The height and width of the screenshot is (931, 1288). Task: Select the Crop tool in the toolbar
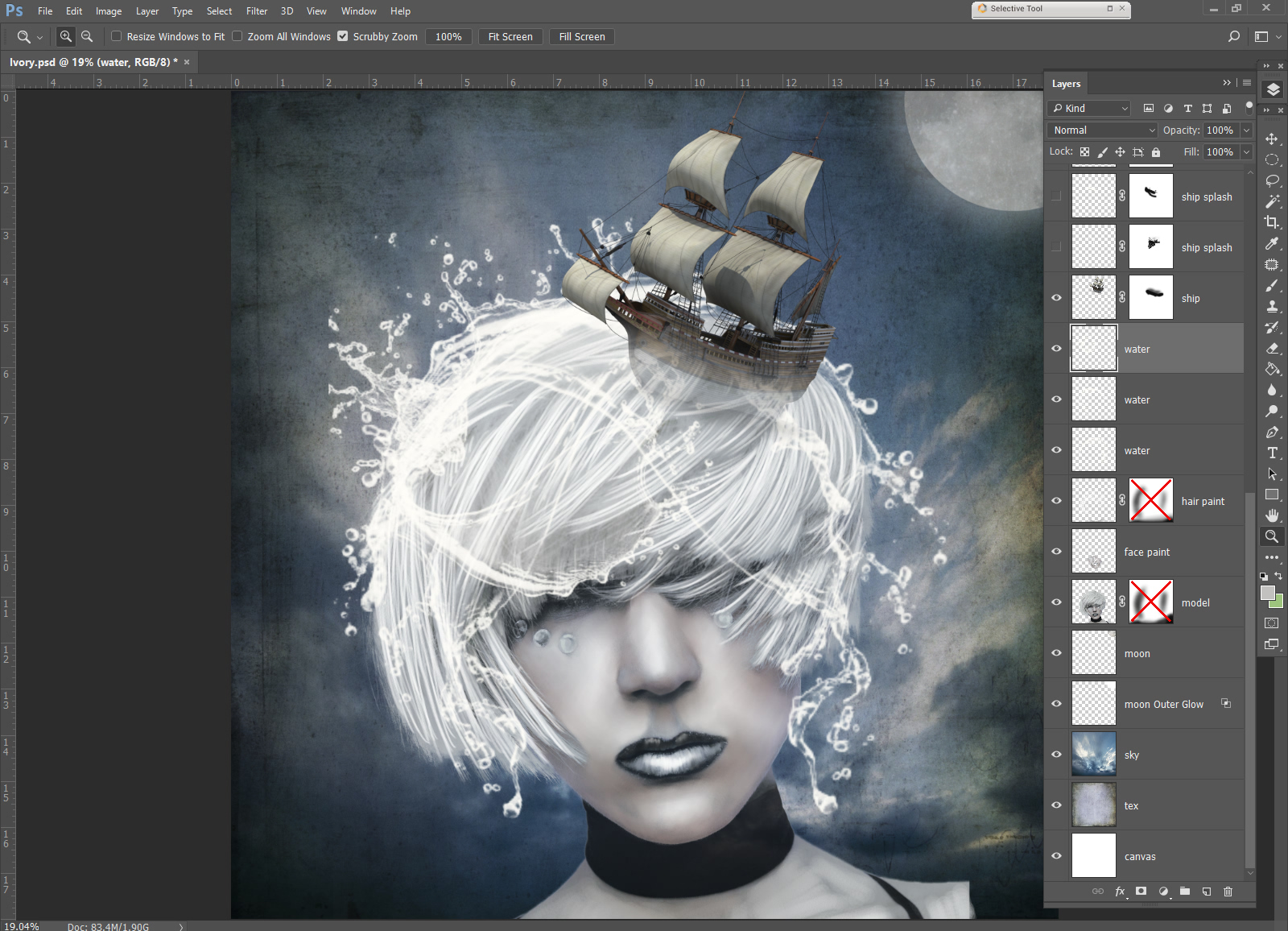pyautogui.click(x=1272, y=222)
